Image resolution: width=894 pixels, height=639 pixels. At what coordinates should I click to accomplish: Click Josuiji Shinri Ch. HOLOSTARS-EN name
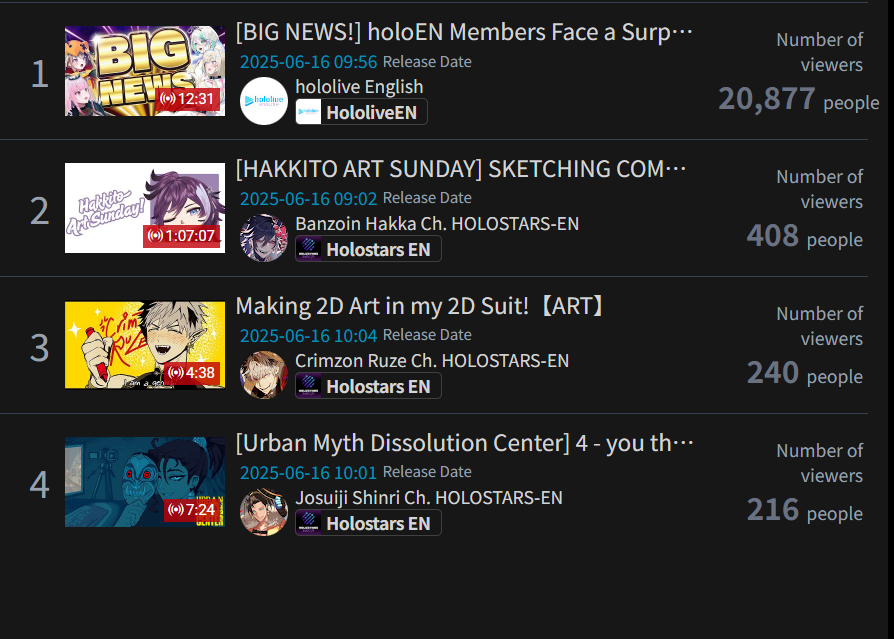click(429, 498)
